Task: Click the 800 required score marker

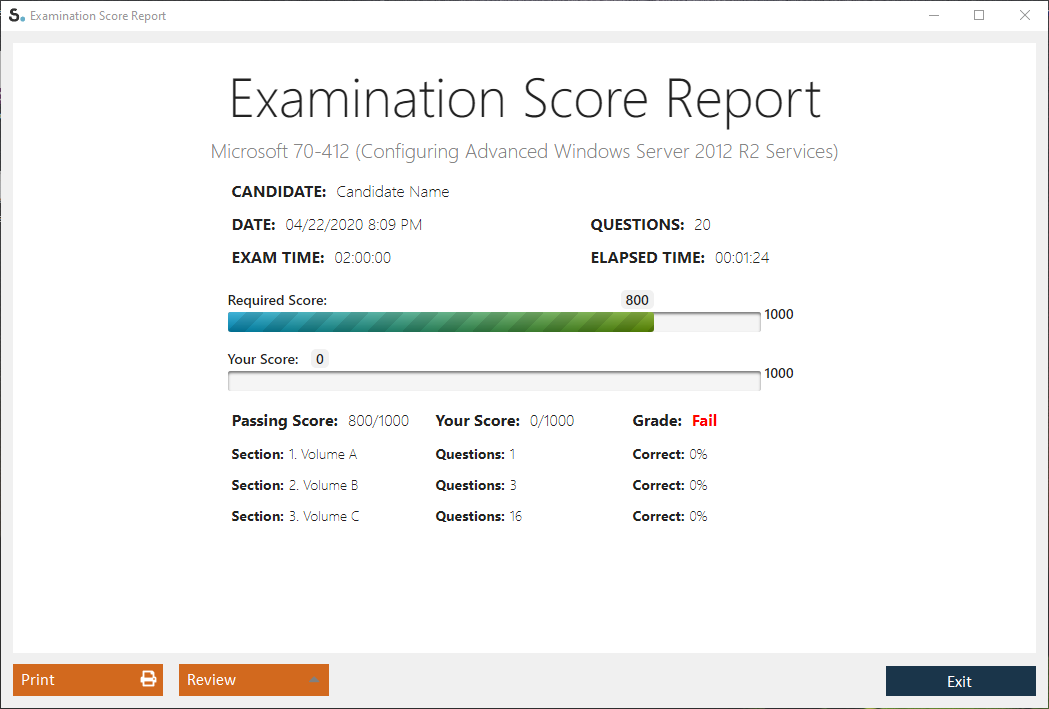Action: 637,300
